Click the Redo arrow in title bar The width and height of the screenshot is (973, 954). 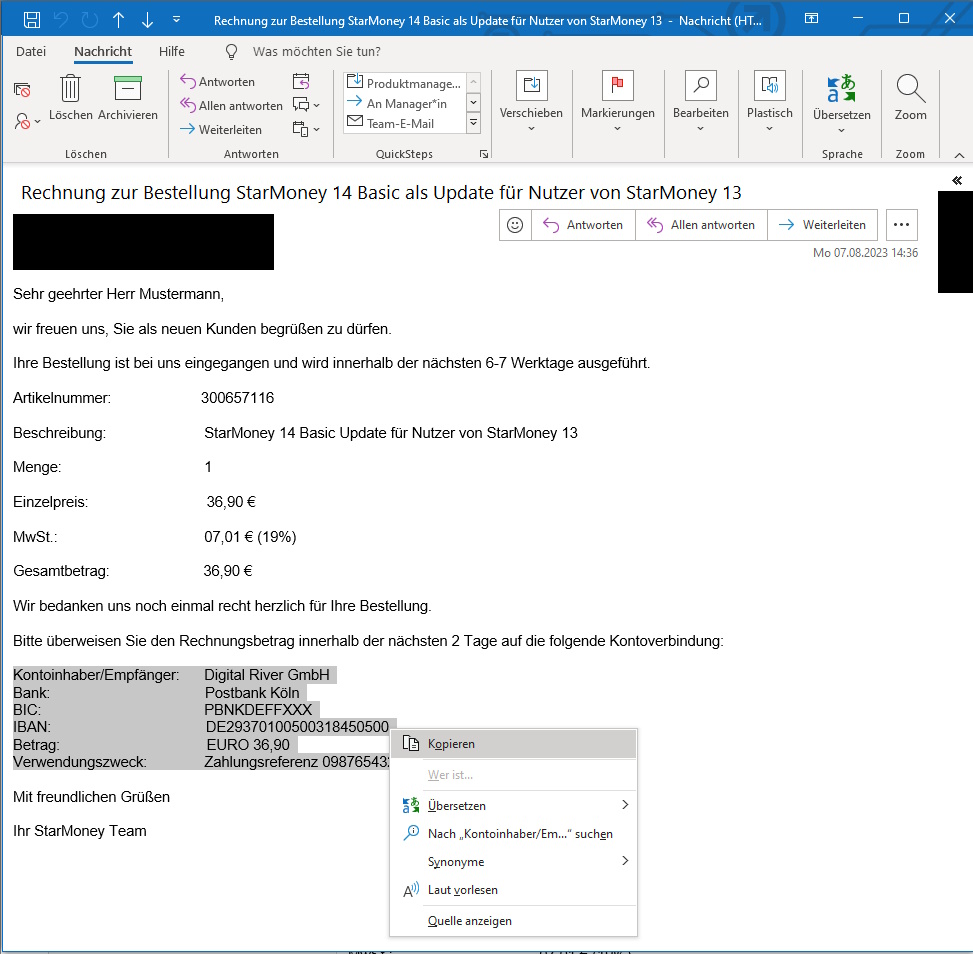(90, 20)
